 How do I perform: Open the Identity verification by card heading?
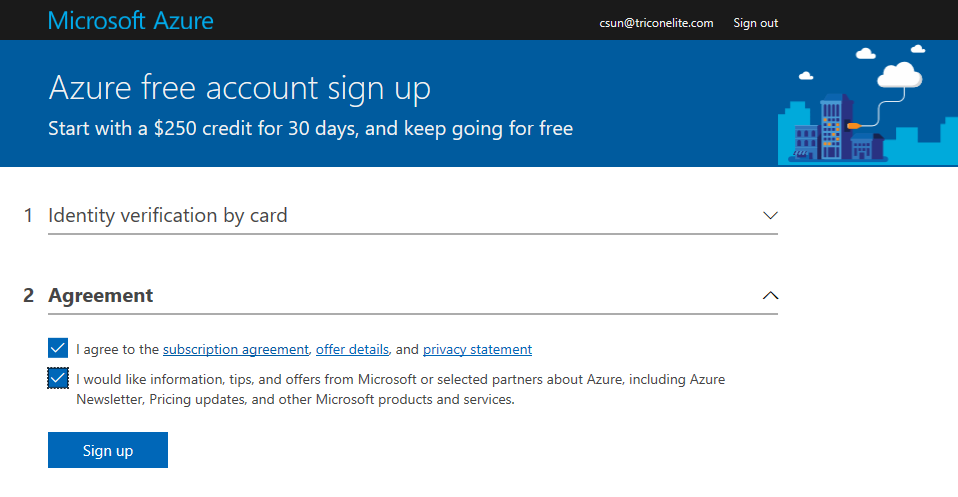[x=167, y=215]
